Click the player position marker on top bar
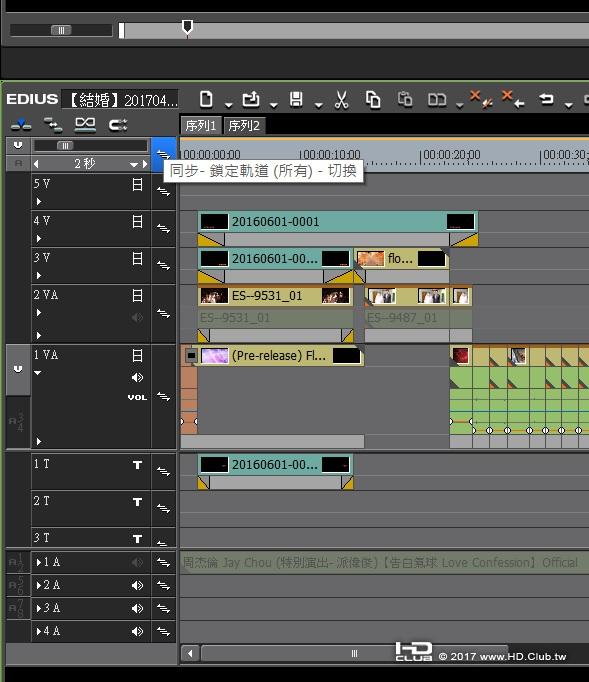 point(187,27)
